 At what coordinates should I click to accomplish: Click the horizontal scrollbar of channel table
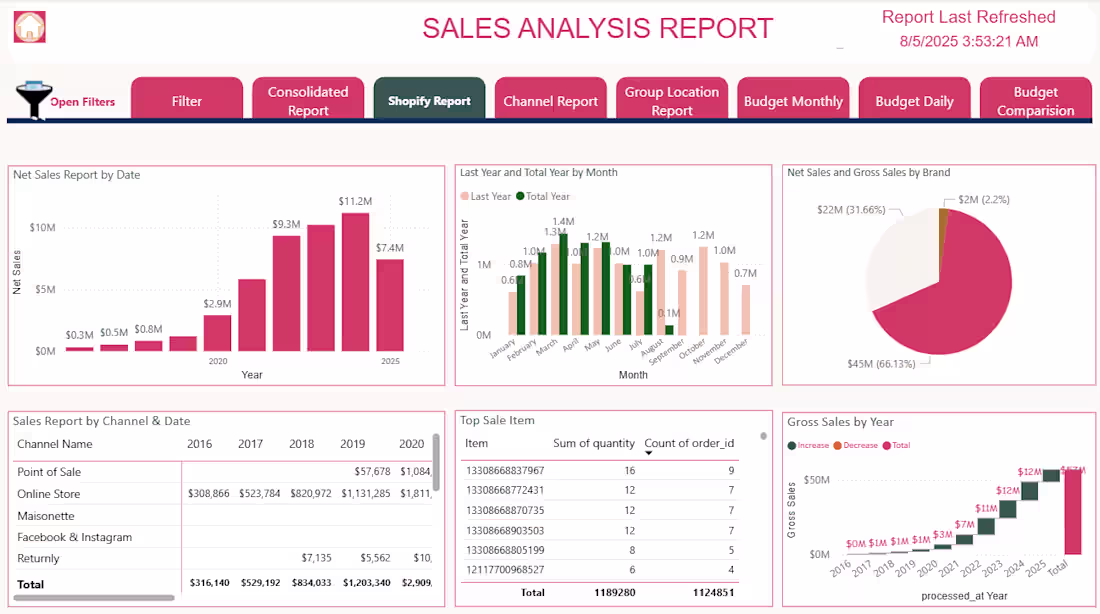(94, 598)
